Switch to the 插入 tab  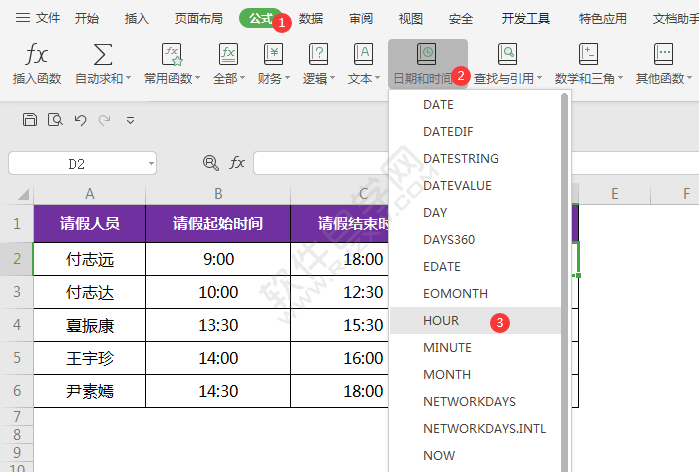tap(136, 18)
